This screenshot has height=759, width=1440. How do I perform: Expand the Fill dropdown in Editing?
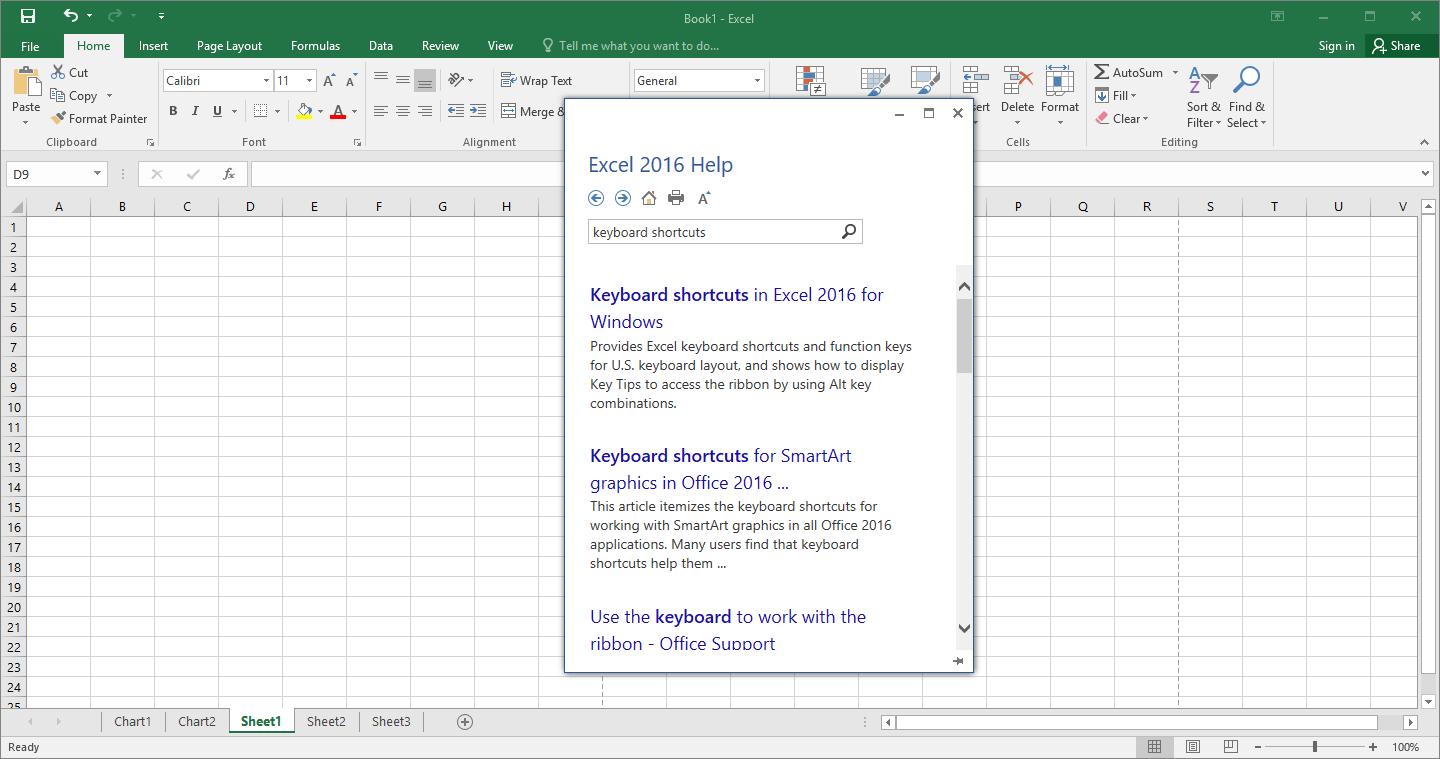(1133, 96)
